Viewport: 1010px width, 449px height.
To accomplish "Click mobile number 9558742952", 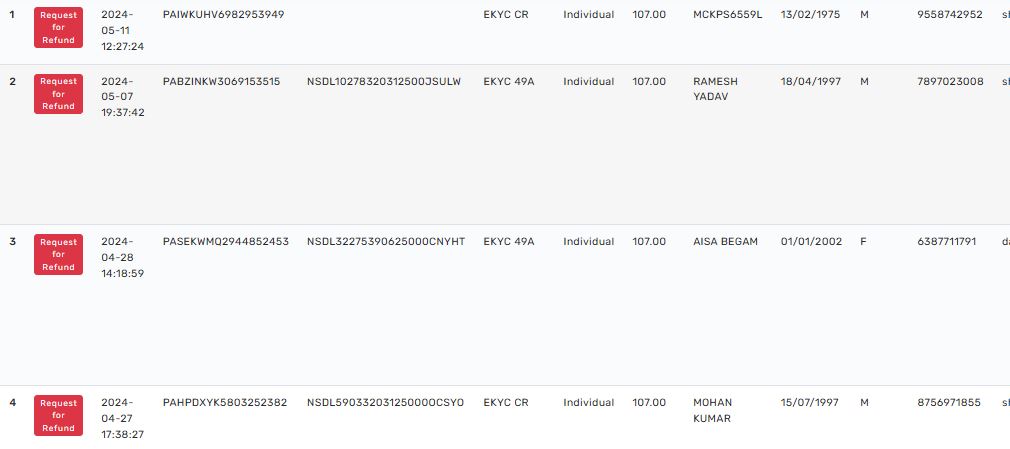I will [x=949, y=14].
